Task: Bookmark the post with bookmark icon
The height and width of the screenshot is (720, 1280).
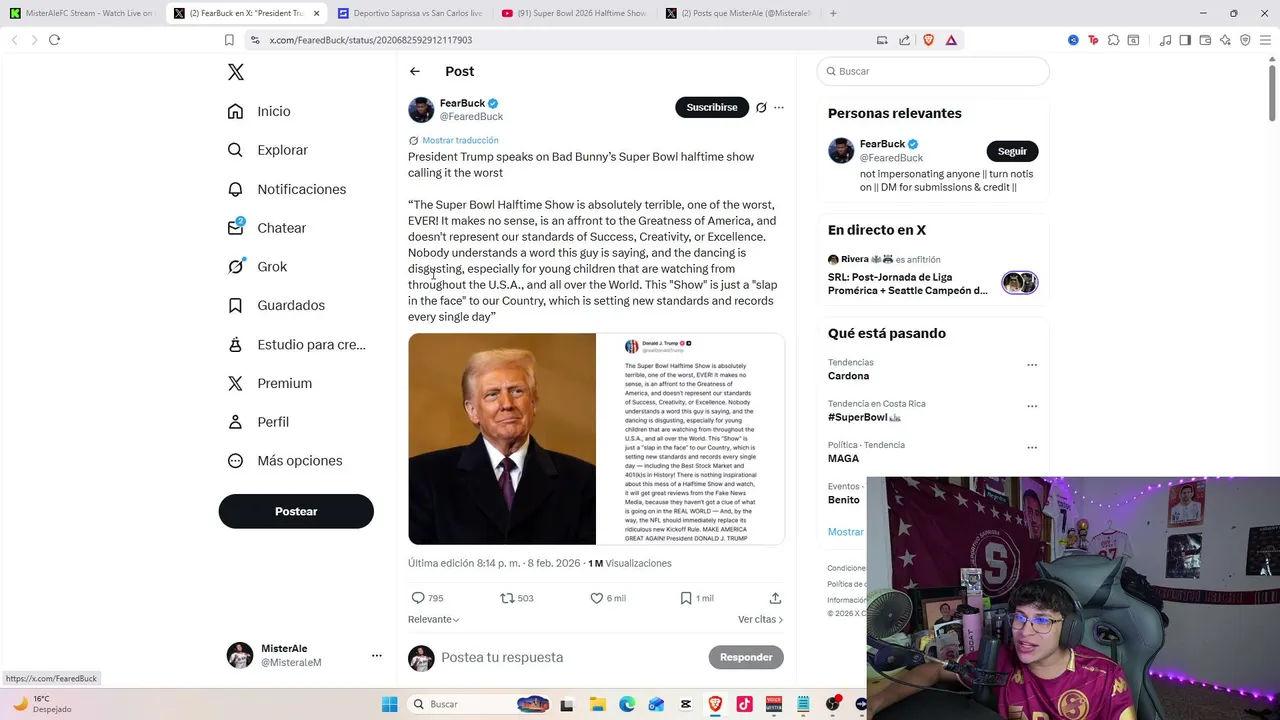Action: (686, 598)
